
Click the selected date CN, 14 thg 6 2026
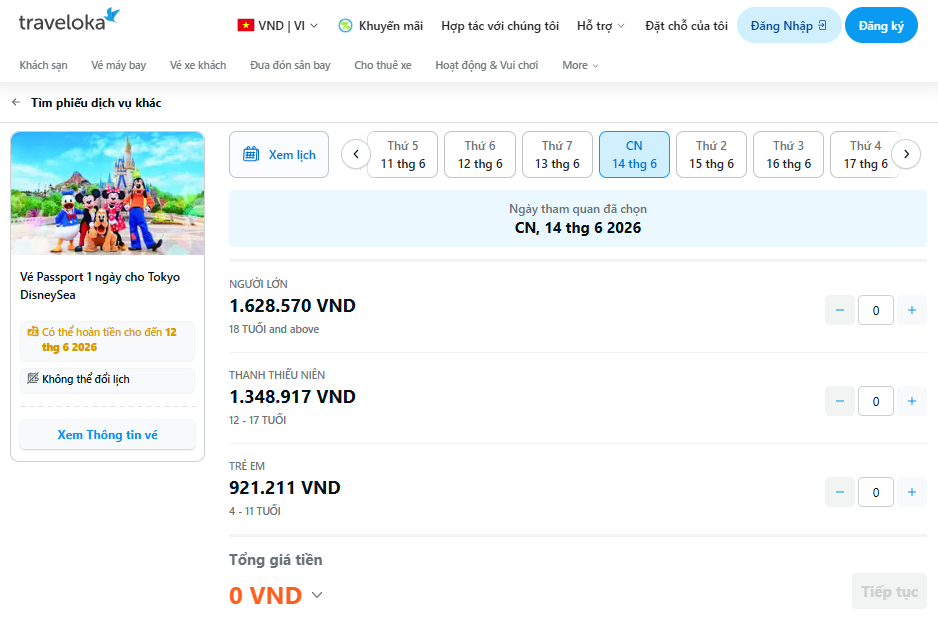click(578, 227)
